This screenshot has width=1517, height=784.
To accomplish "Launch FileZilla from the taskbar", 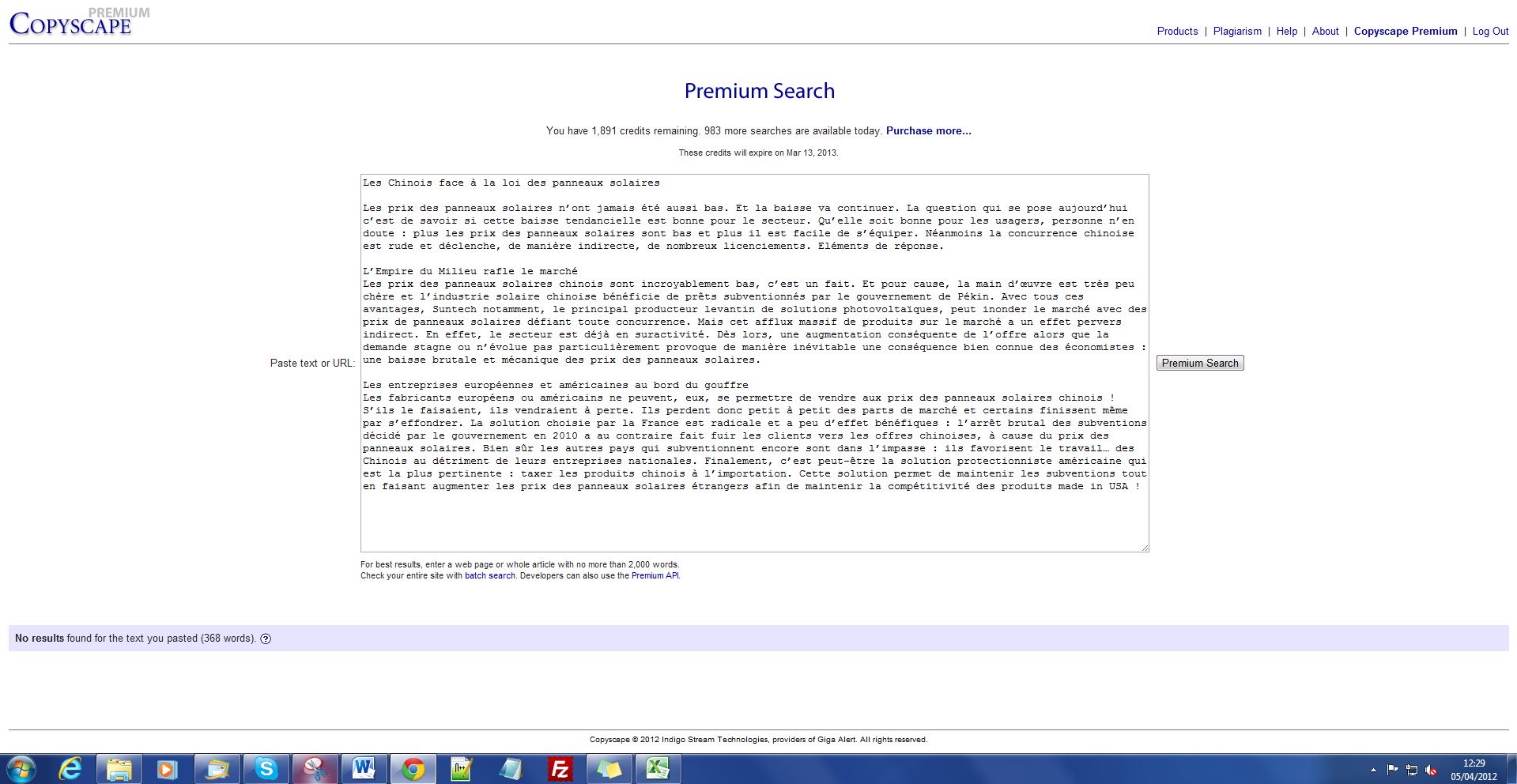I will click(560, 768).
